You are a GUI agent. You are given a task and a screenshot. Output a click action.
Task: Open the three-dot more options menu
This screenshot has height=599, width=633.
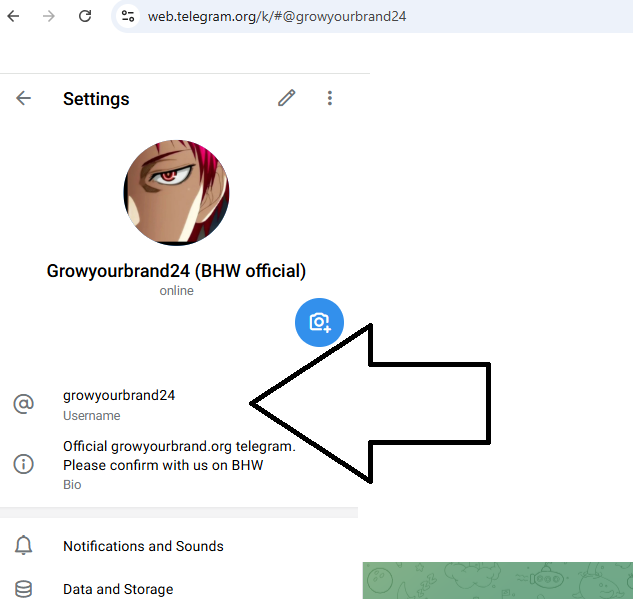(x=330, y=98)
